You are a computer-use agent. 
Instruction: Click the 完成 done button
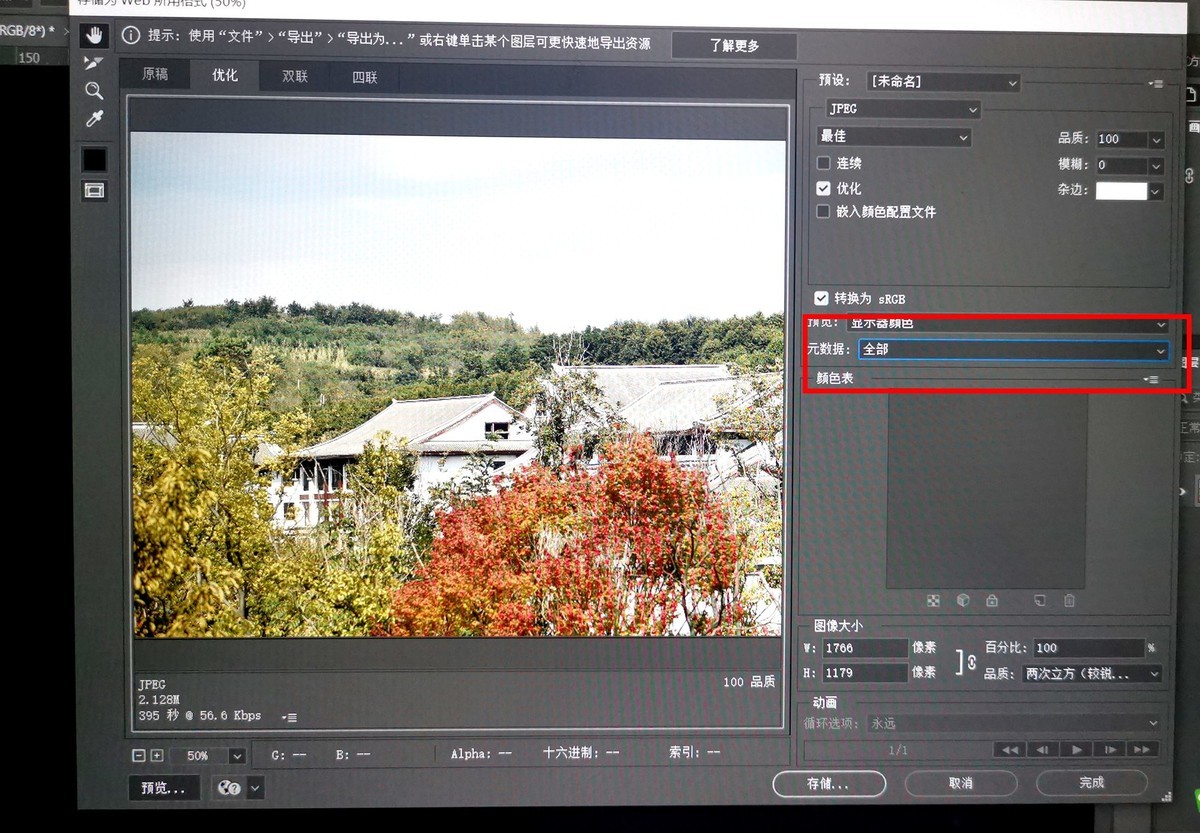1092,783
